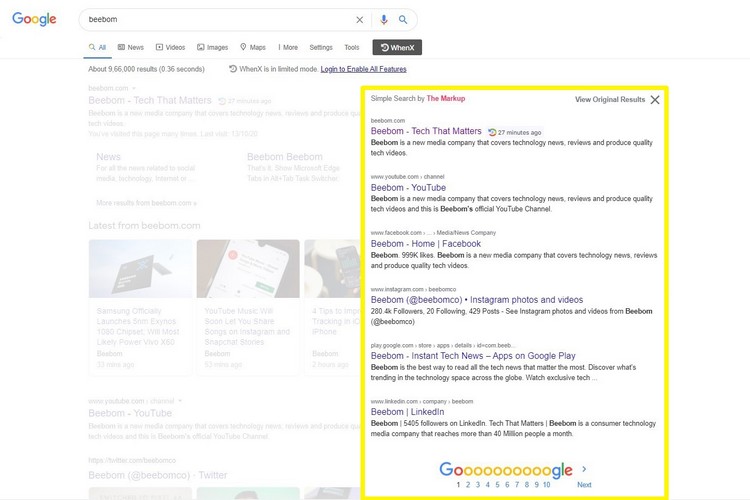Open The Markup link

click(445, 98)
